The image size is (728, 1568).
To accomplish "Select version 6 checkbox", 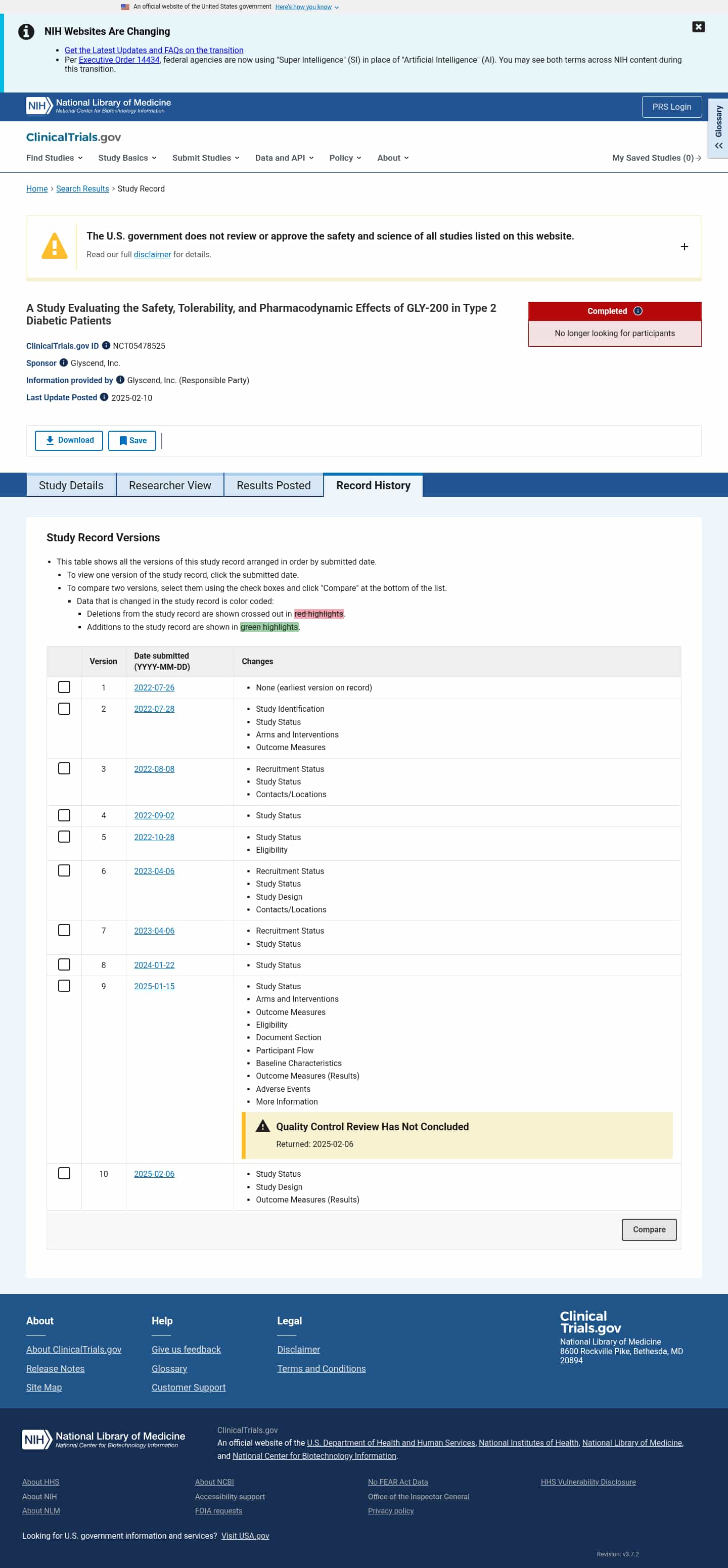I will tap(64, 870).
